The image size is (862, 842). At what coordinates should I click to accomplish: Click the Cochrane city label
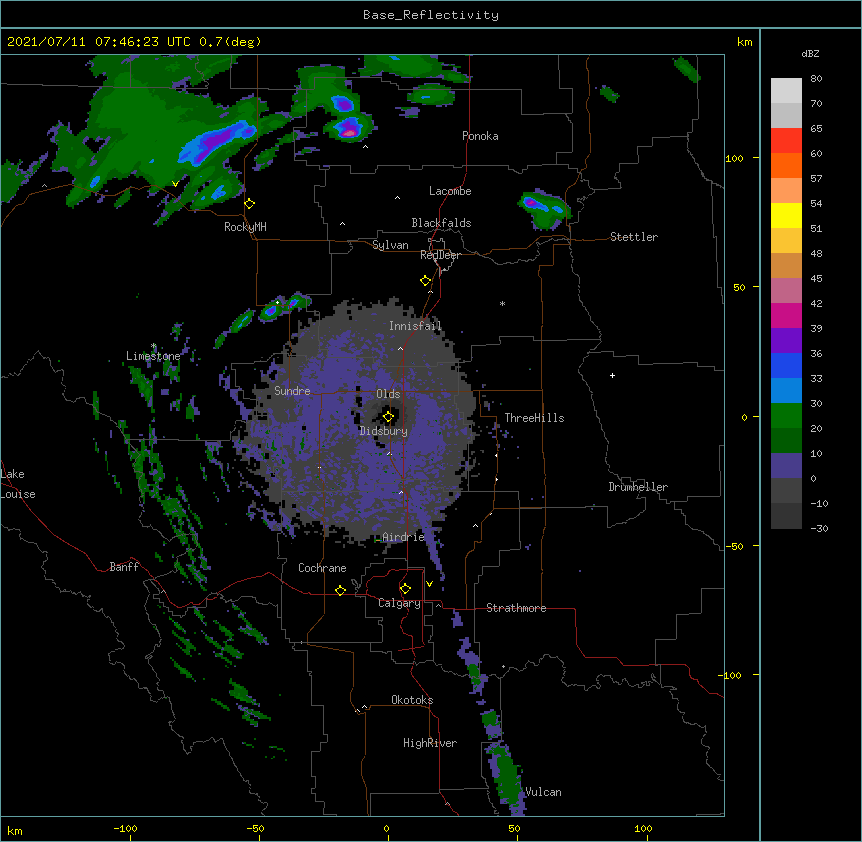point(322,568)
